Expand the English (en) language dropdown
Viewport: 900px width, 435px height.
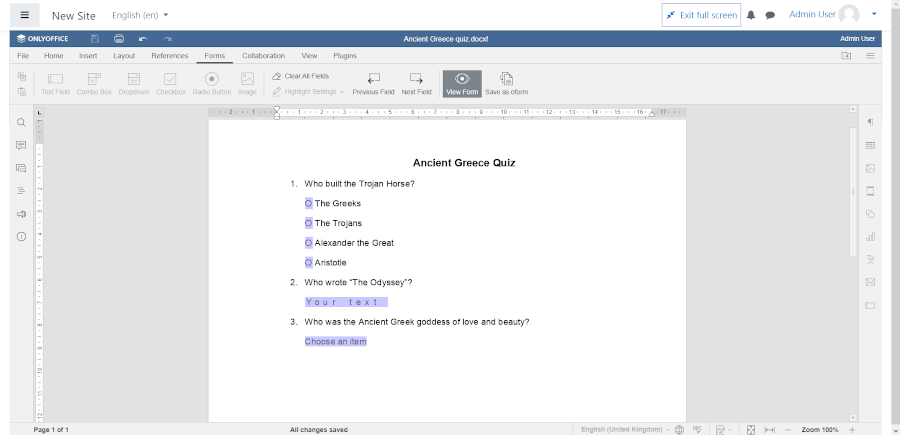140,15
